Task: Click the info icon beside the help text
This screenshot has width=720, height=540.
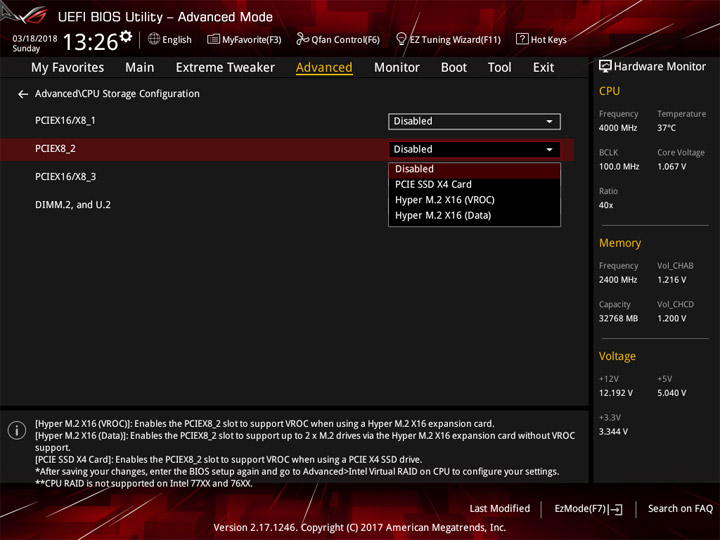Action: coord(17,430)
